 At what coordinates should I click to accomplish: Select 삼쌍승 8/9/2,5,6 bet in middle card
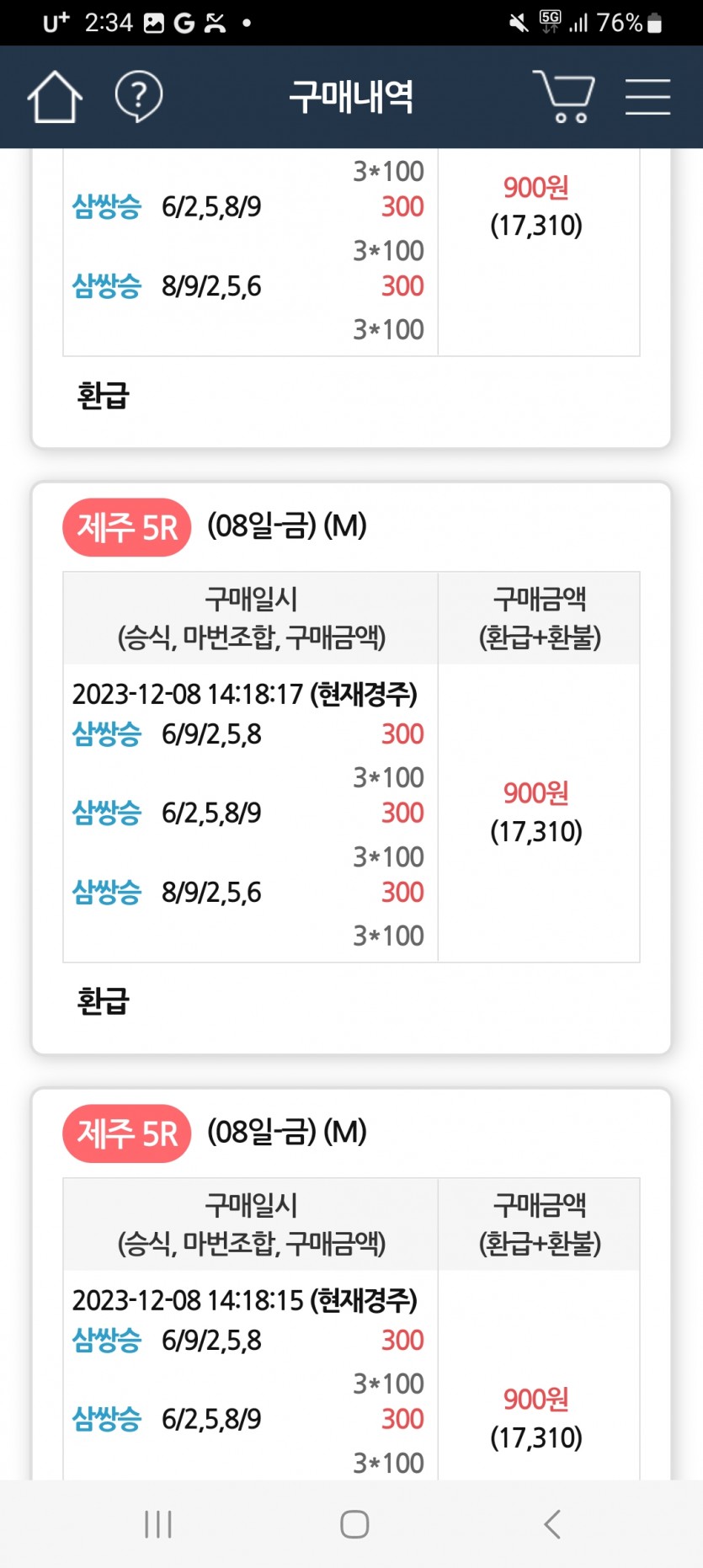(248, 893)
